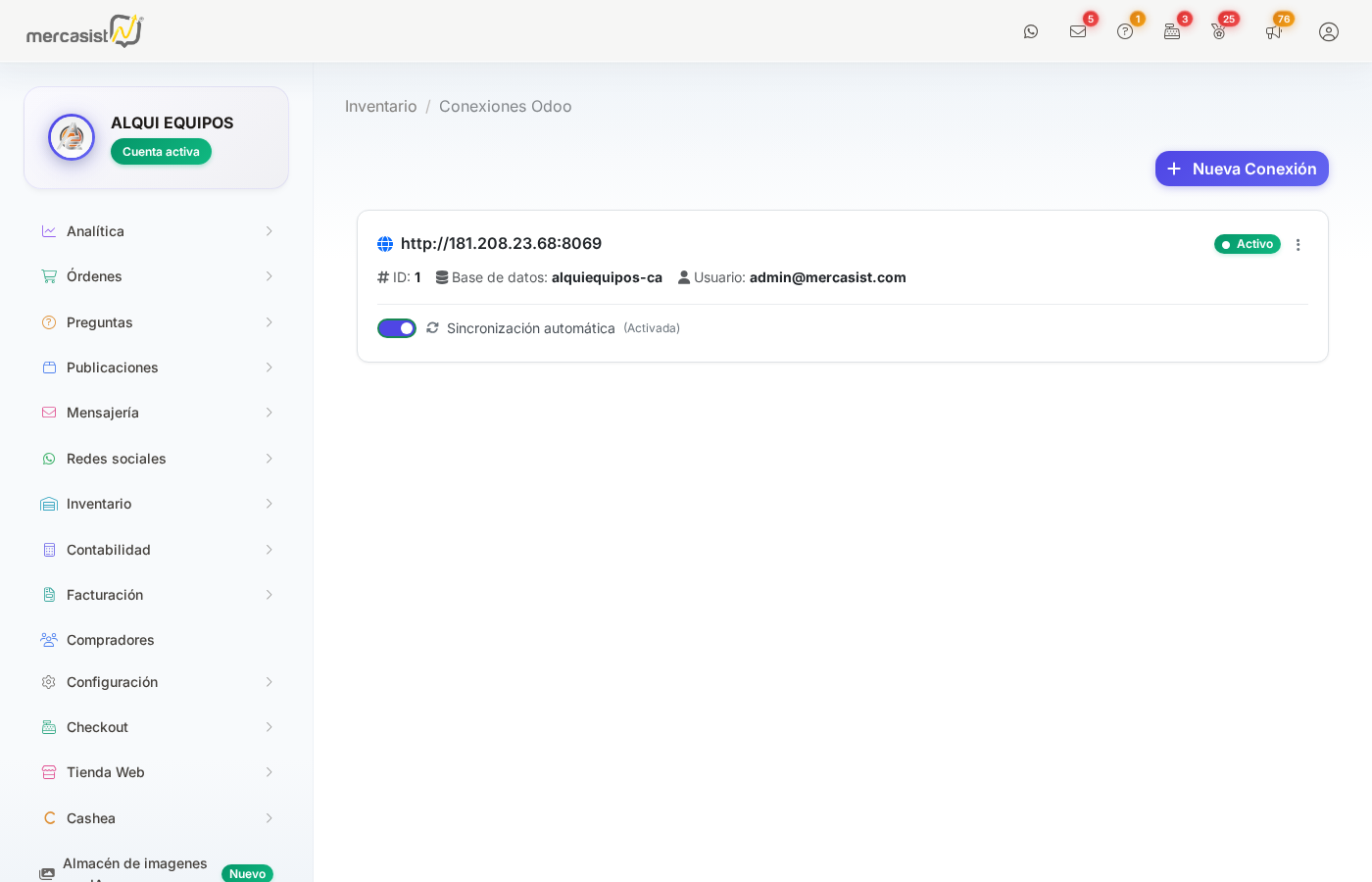Disable automatic synchronization toggle
Viewport: 1372px width, 882px height.
pyautogui.click(x=397, y=328)
